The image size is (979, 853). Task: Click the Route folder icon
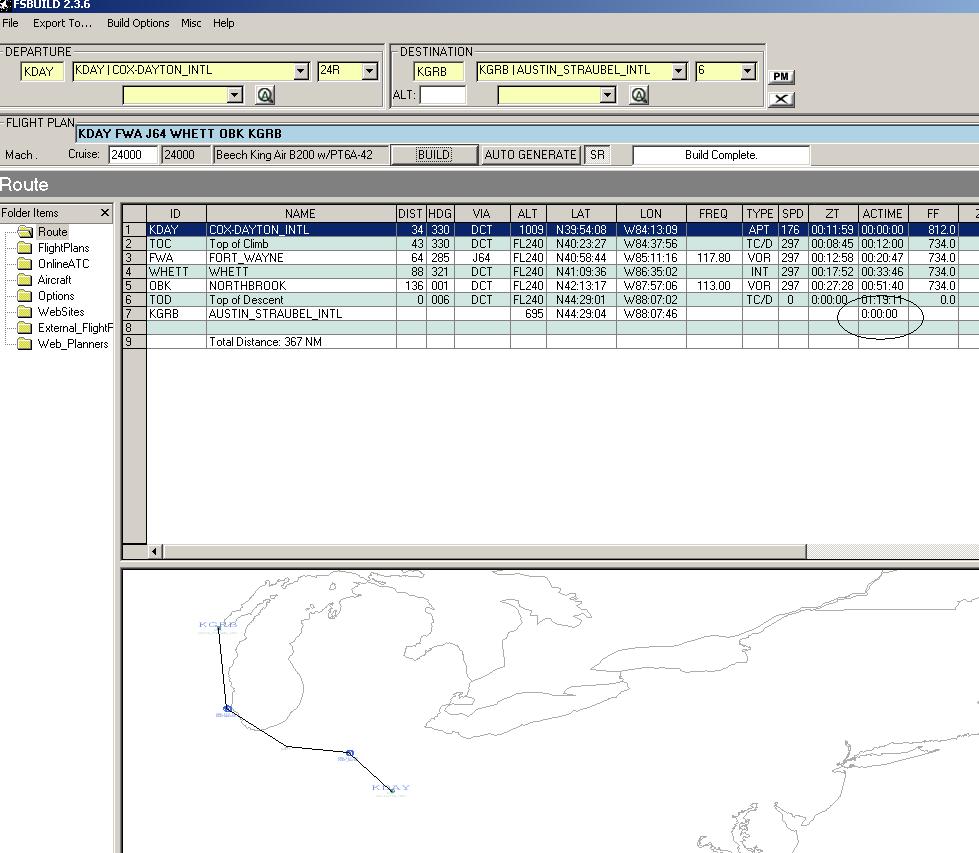click(x=25, y=232)
